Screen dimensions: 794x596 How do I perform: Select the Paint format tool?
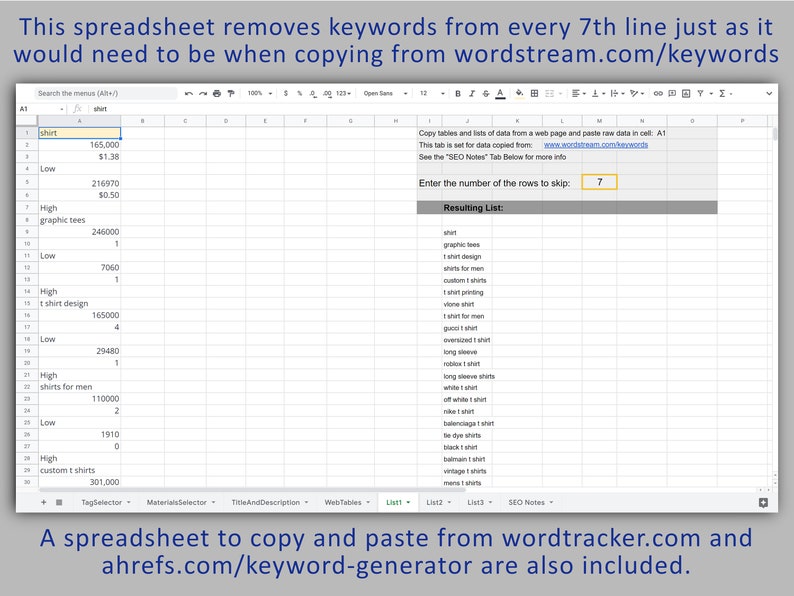point(231,93)
